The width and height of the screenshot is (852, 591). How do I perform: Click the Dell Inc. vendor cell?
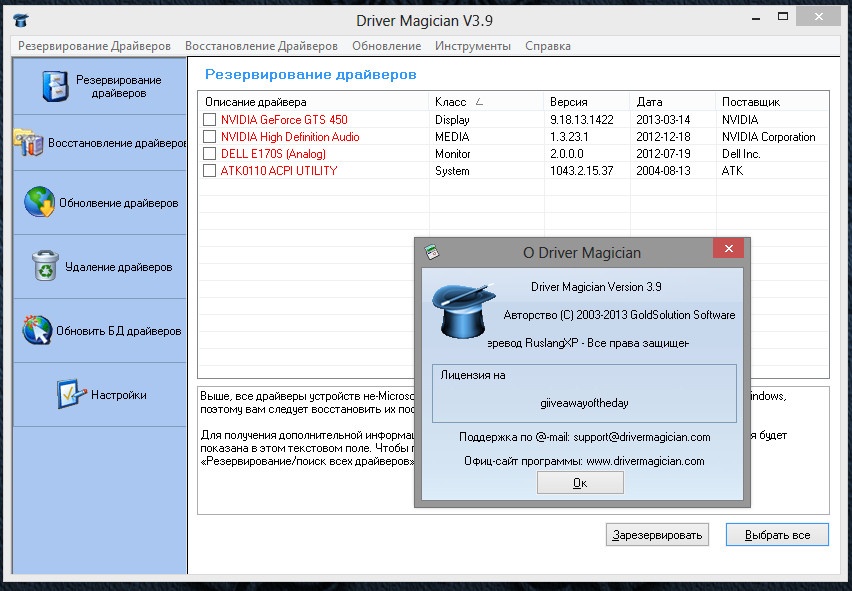point(741,154)
